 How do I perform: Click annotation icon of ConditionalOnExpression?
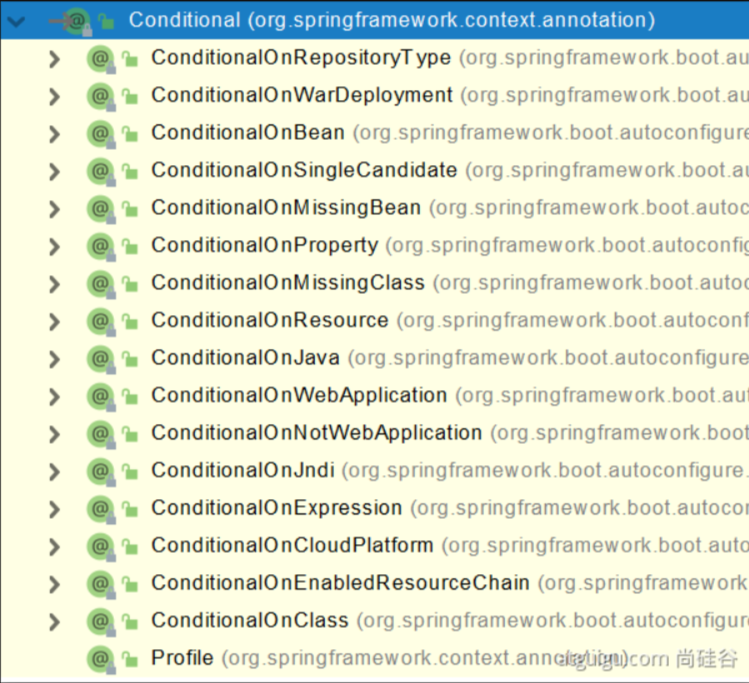point(101,510)
